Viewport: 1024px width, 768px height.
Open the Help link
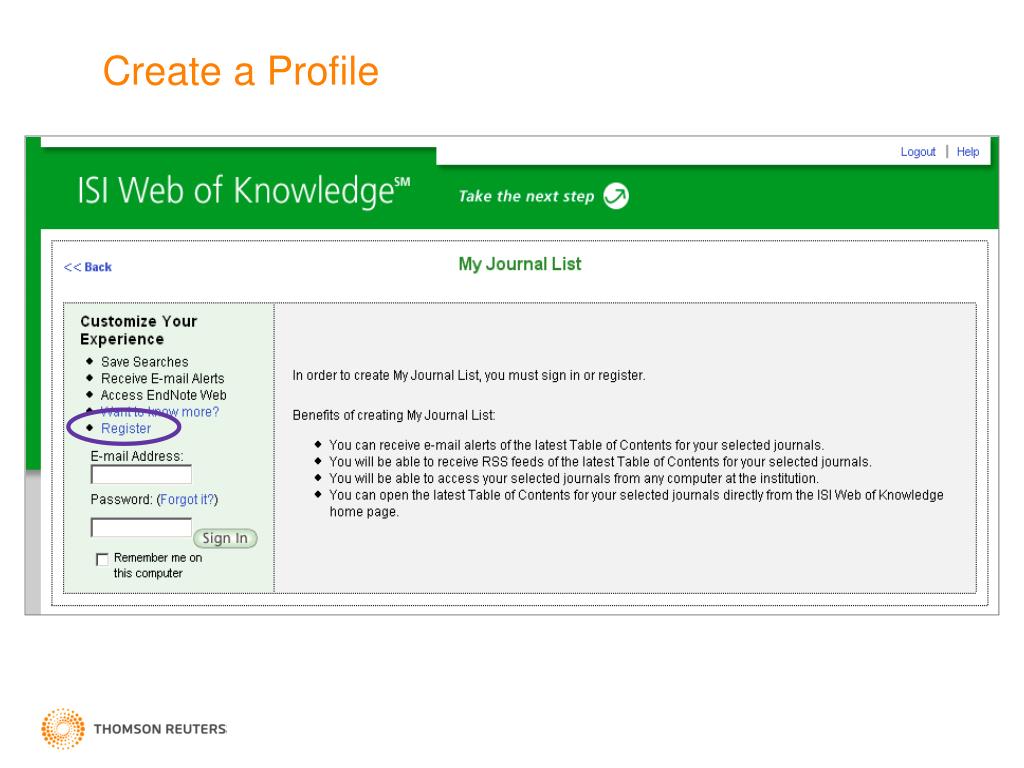click(x=967, y=152)
